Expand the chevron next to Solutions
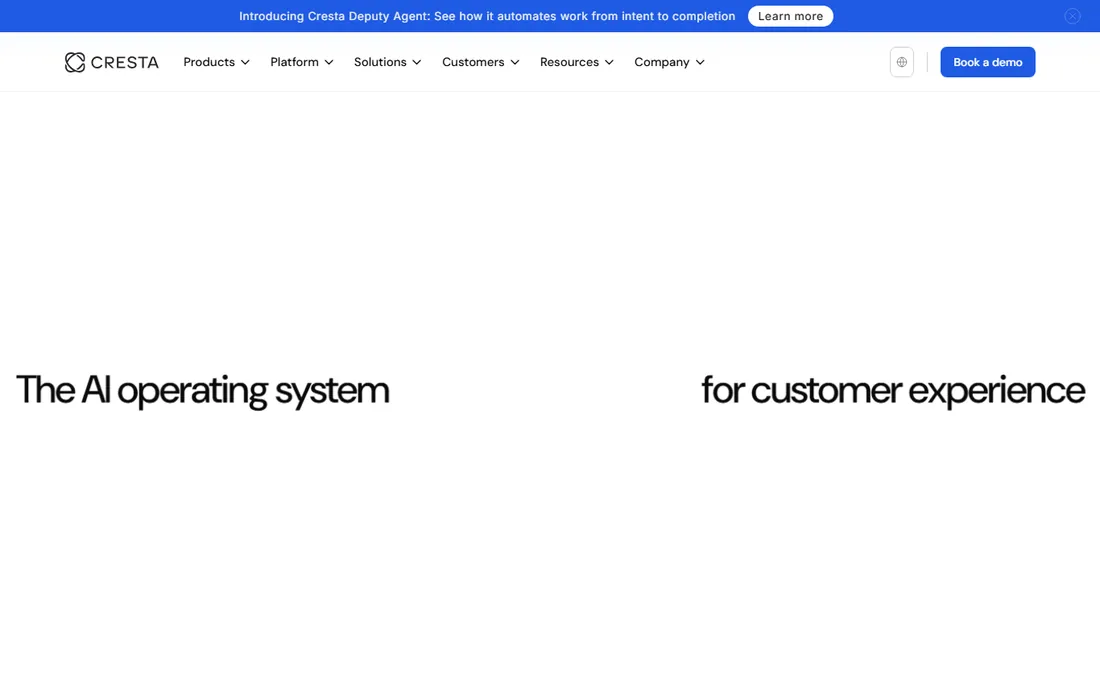Viewport: 1100px width, 688px height. point(417,62)
